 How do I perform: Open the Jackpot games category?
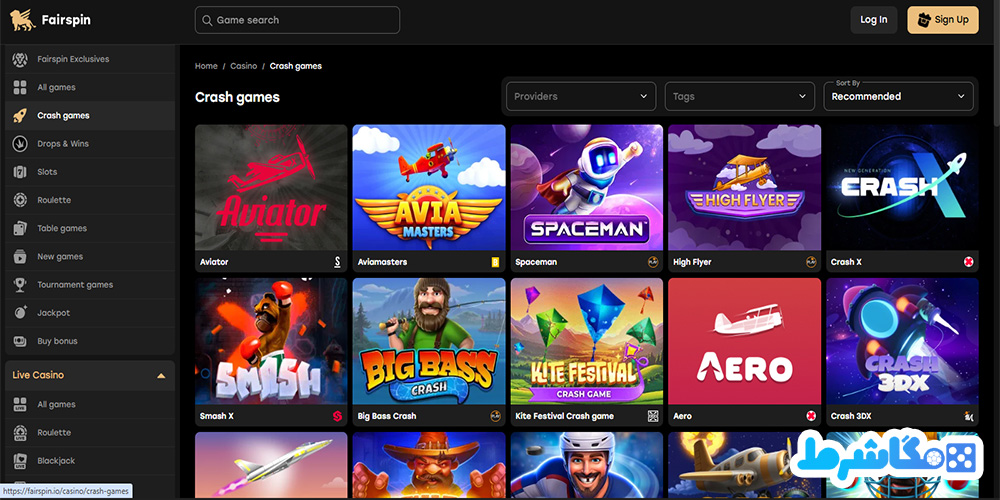tap(90, 312)
